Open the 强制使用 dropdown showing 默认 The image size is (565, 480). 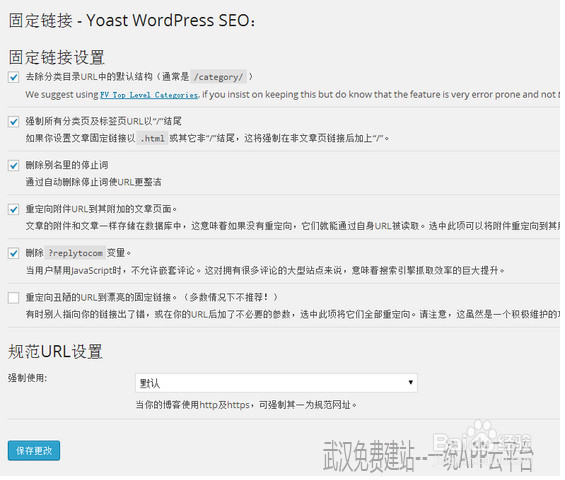(276, 383)
